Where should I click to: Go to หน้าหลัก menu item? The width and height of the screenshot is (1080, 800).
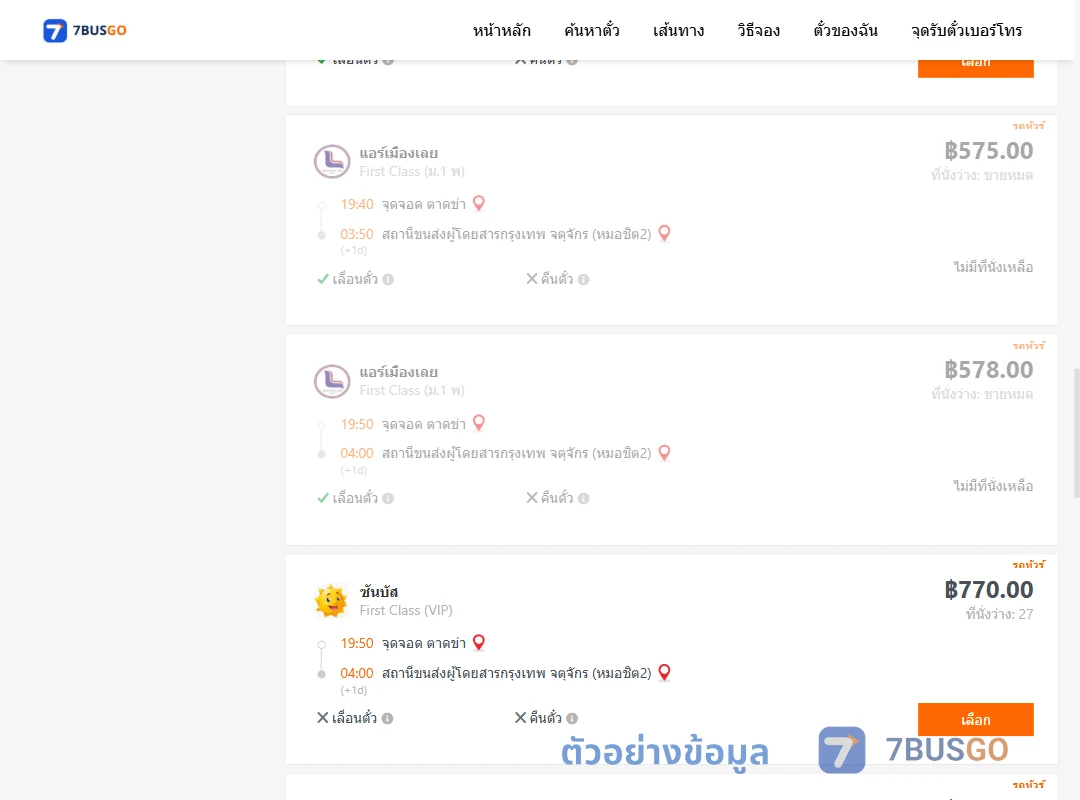coord(501,30)
